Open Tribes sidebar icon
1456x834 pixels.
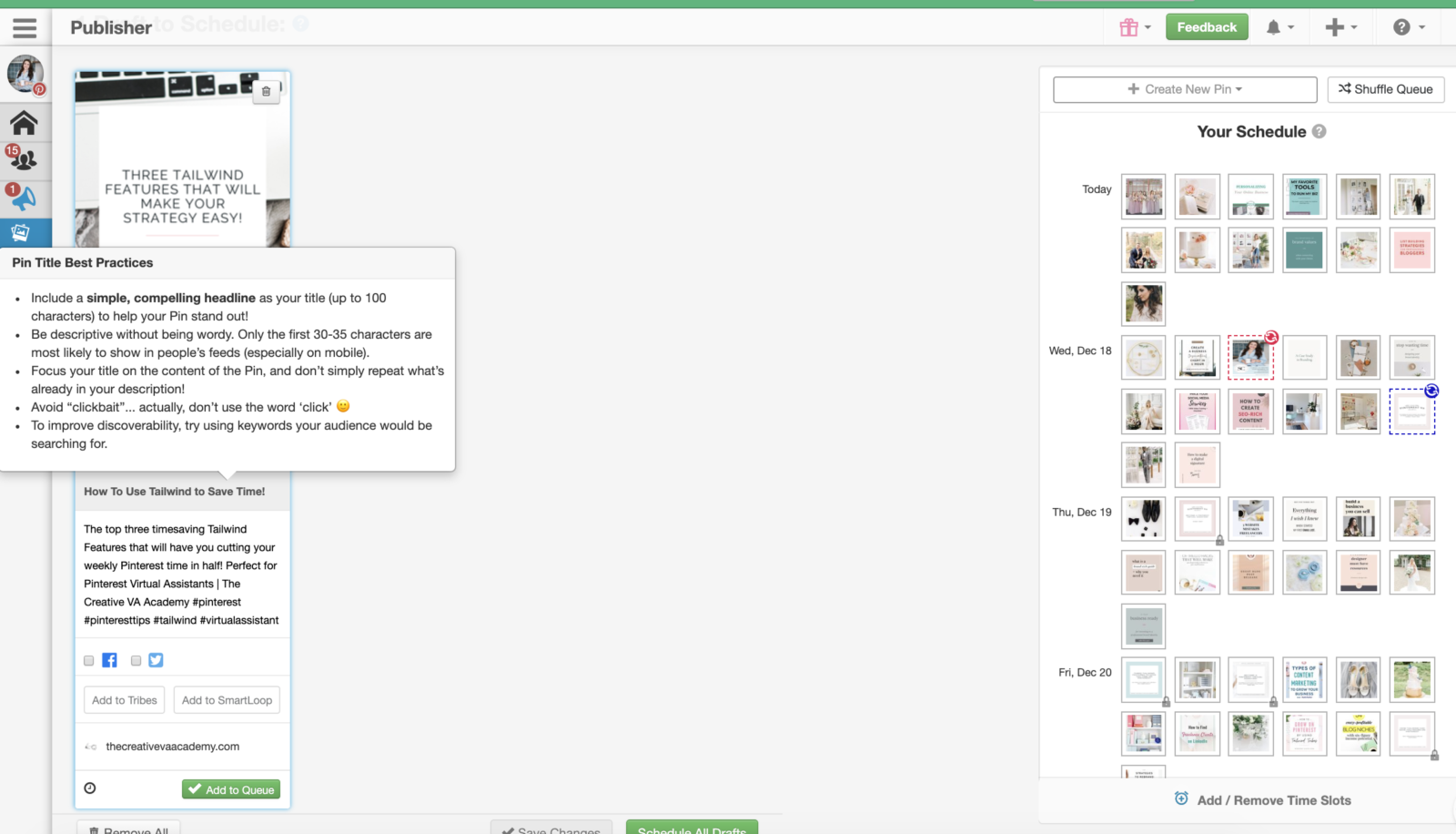pyautogui.click(x=23, y=159)
